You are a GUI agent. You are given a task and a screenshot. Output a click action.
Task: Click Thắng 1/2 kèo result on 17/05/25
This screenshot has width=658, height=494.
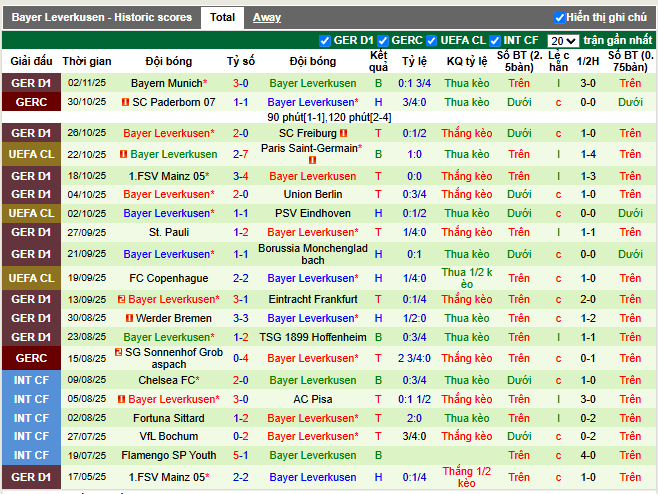467,477
